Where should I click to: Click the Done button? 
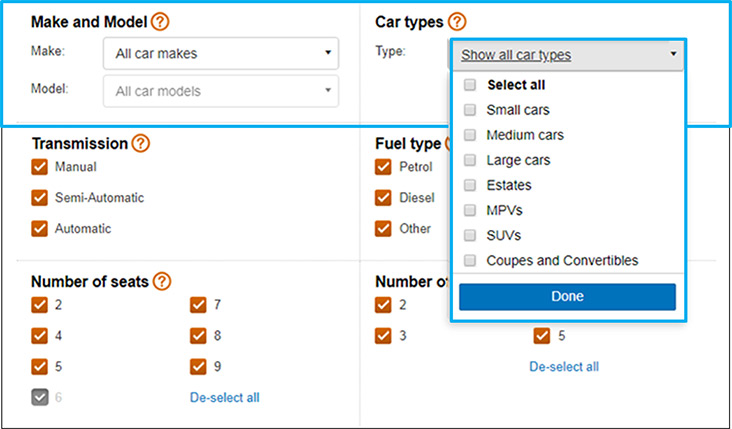[567, 296]
